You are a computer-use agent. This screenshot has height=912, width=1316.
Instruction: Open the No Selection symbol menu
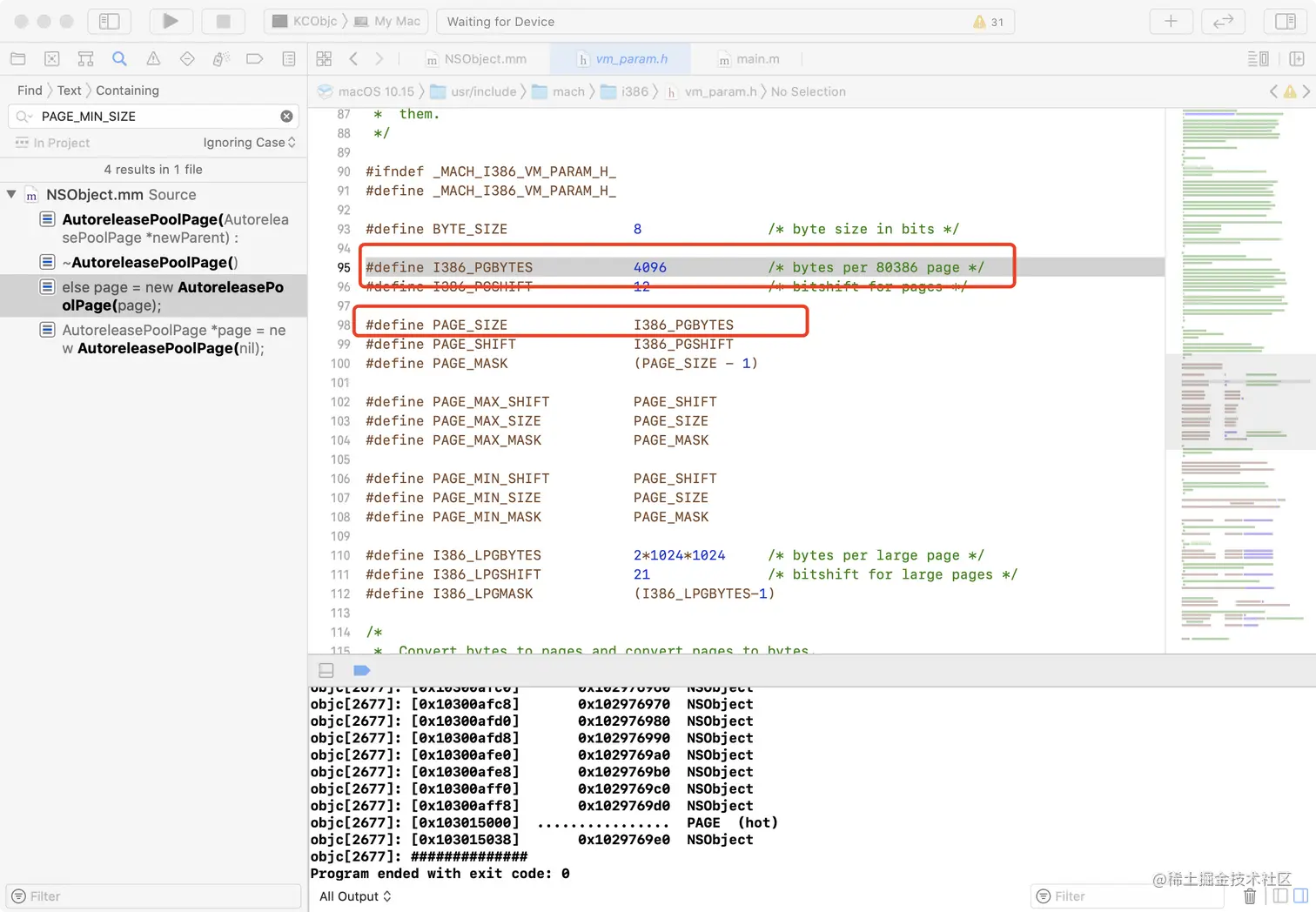pyautogui.click(x=808, y=91)
